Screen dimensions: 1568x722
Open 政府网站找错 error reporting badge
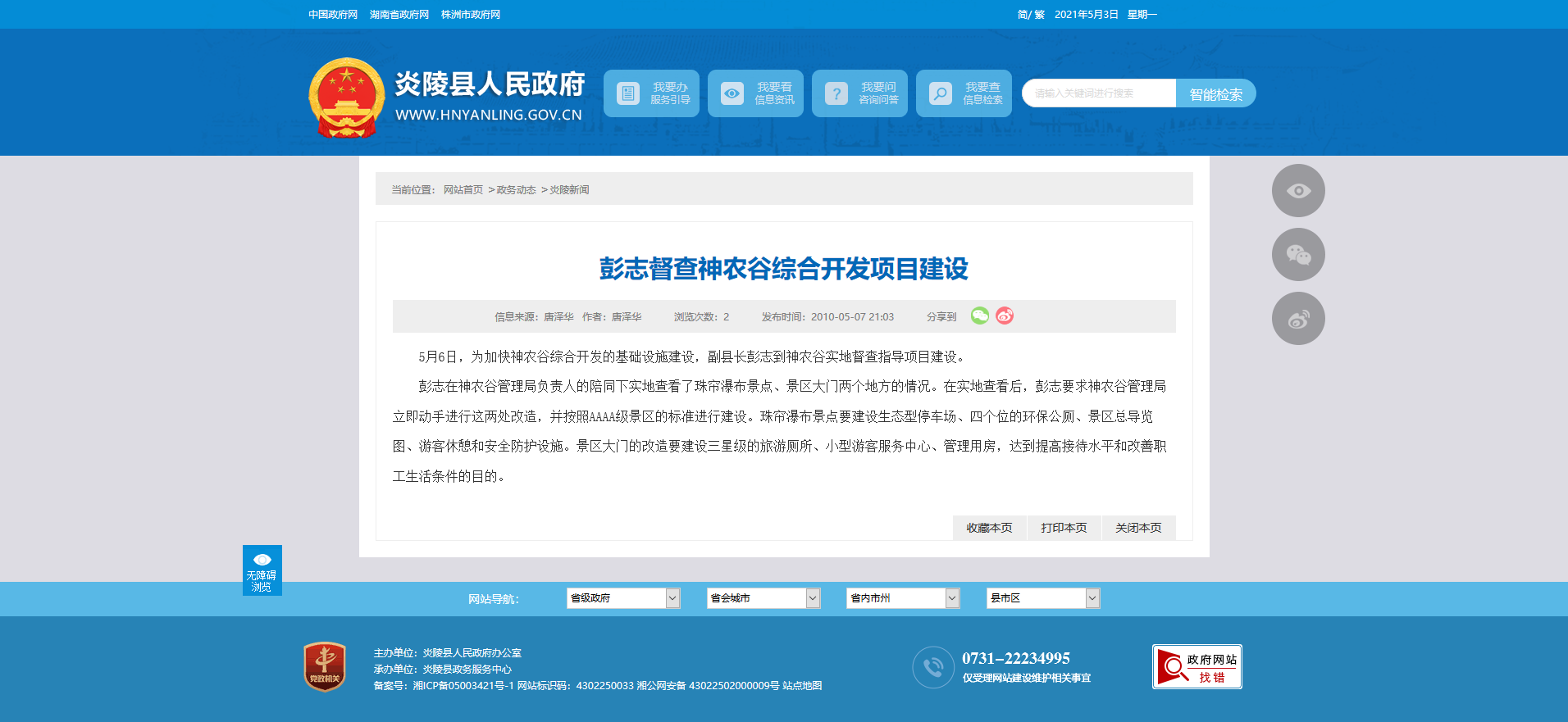(1197, 667)
